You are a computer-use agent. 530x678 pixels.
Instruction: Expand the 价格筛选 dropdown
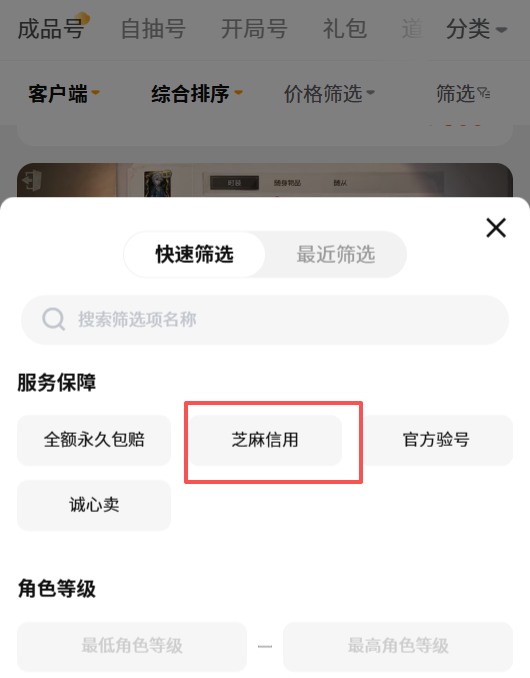[x=329, y=93]
